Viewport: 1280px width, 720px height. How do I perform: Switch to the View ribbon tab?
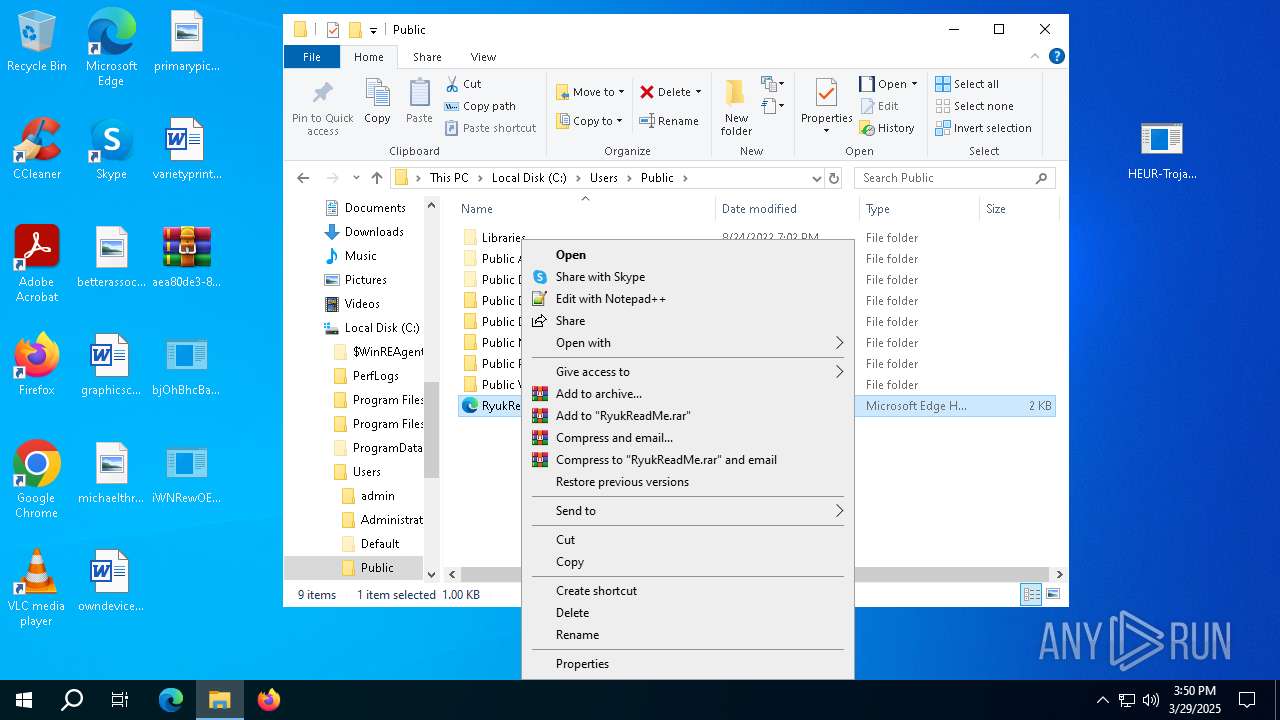tap(483, 57)
